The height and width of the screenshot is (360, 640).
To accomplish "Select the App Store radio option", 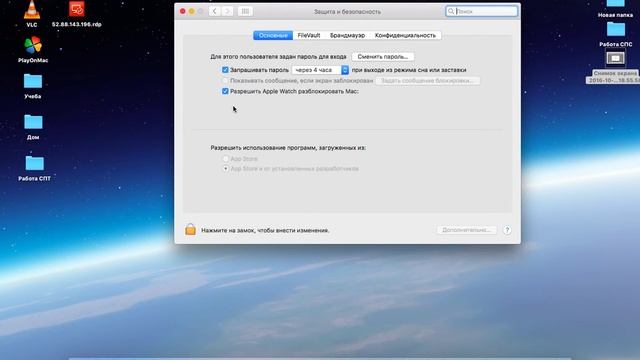I will pos(225,158).
